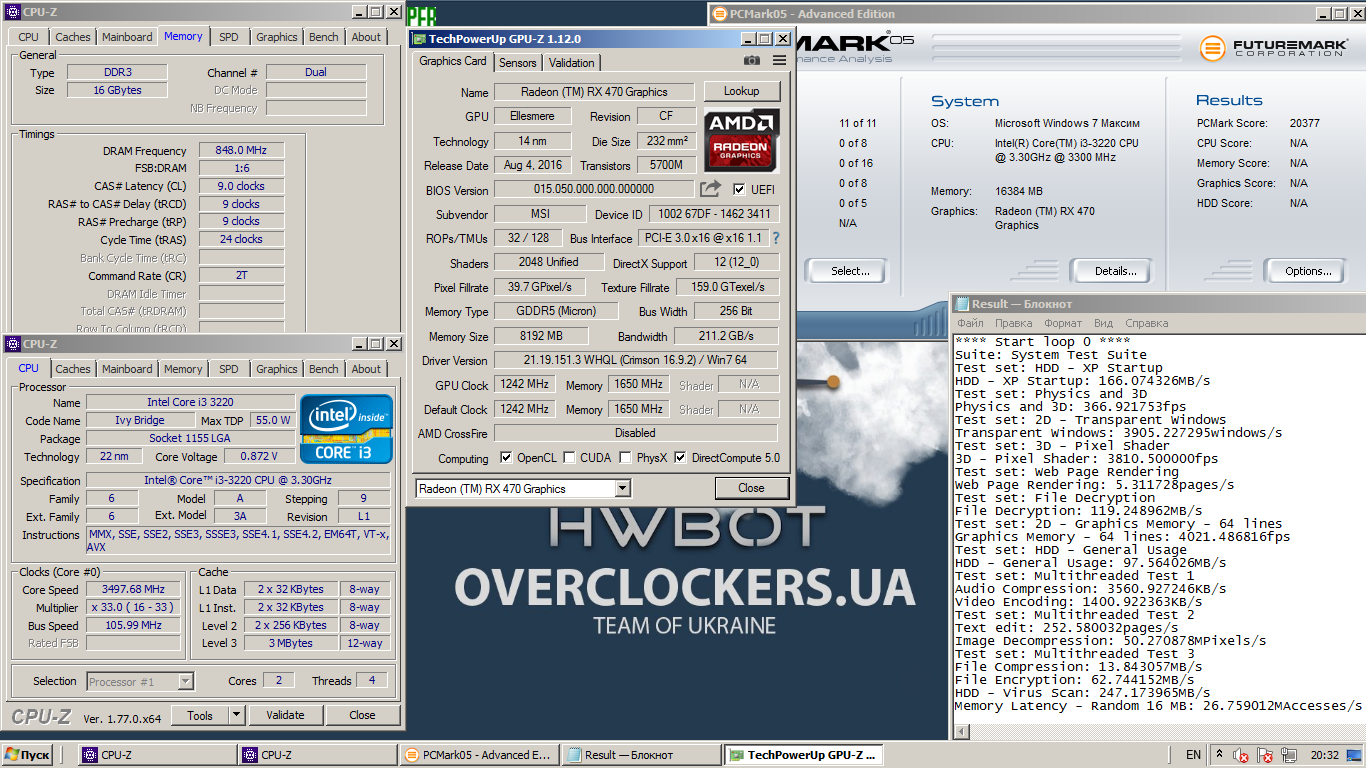Screen dimensions: 1366x768
Task: Open the GPU-Z hamburger menu icon
Action: point(779,61)
